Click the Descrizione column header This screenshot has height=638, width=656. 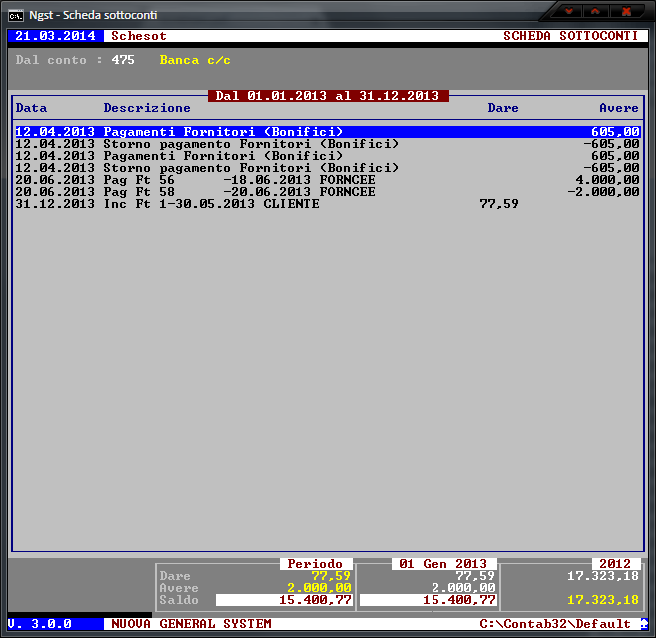pos(147,108)
